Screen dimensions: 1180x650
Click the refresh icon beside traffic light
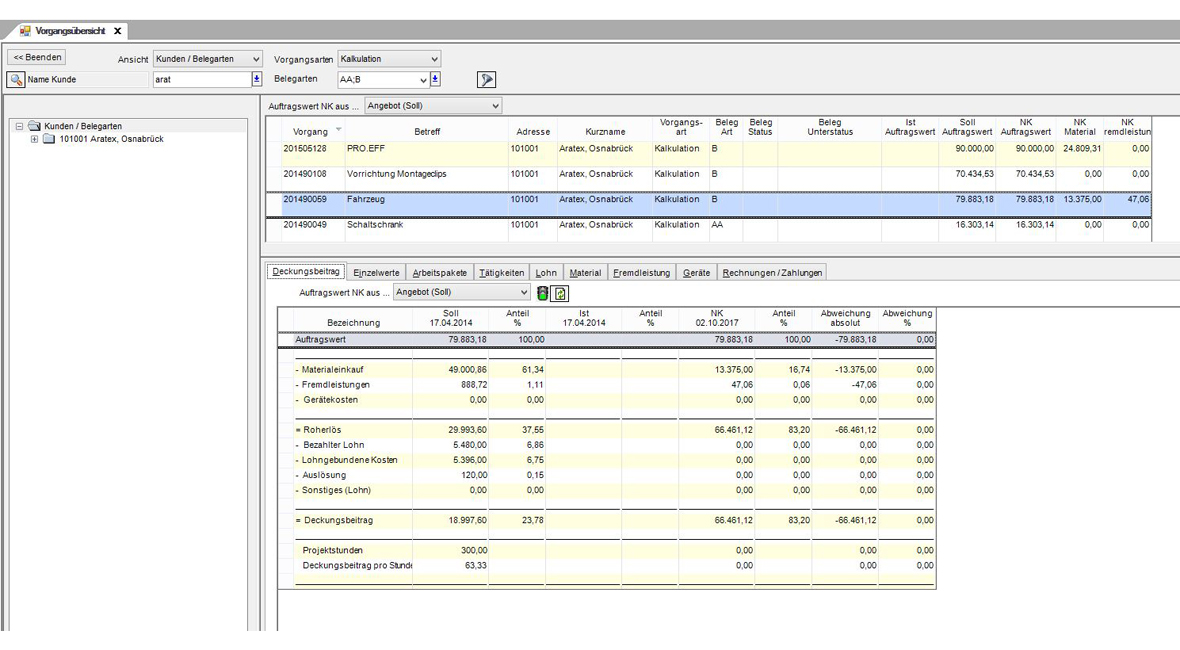[560, 293]
